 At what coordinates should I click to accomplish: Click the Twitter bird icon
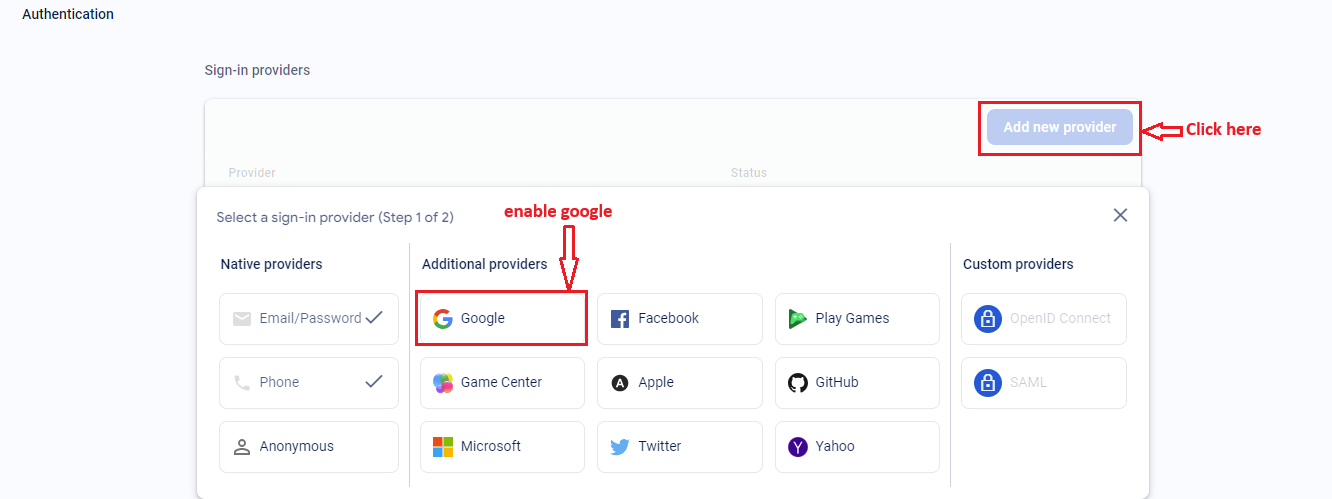point(620,447)
